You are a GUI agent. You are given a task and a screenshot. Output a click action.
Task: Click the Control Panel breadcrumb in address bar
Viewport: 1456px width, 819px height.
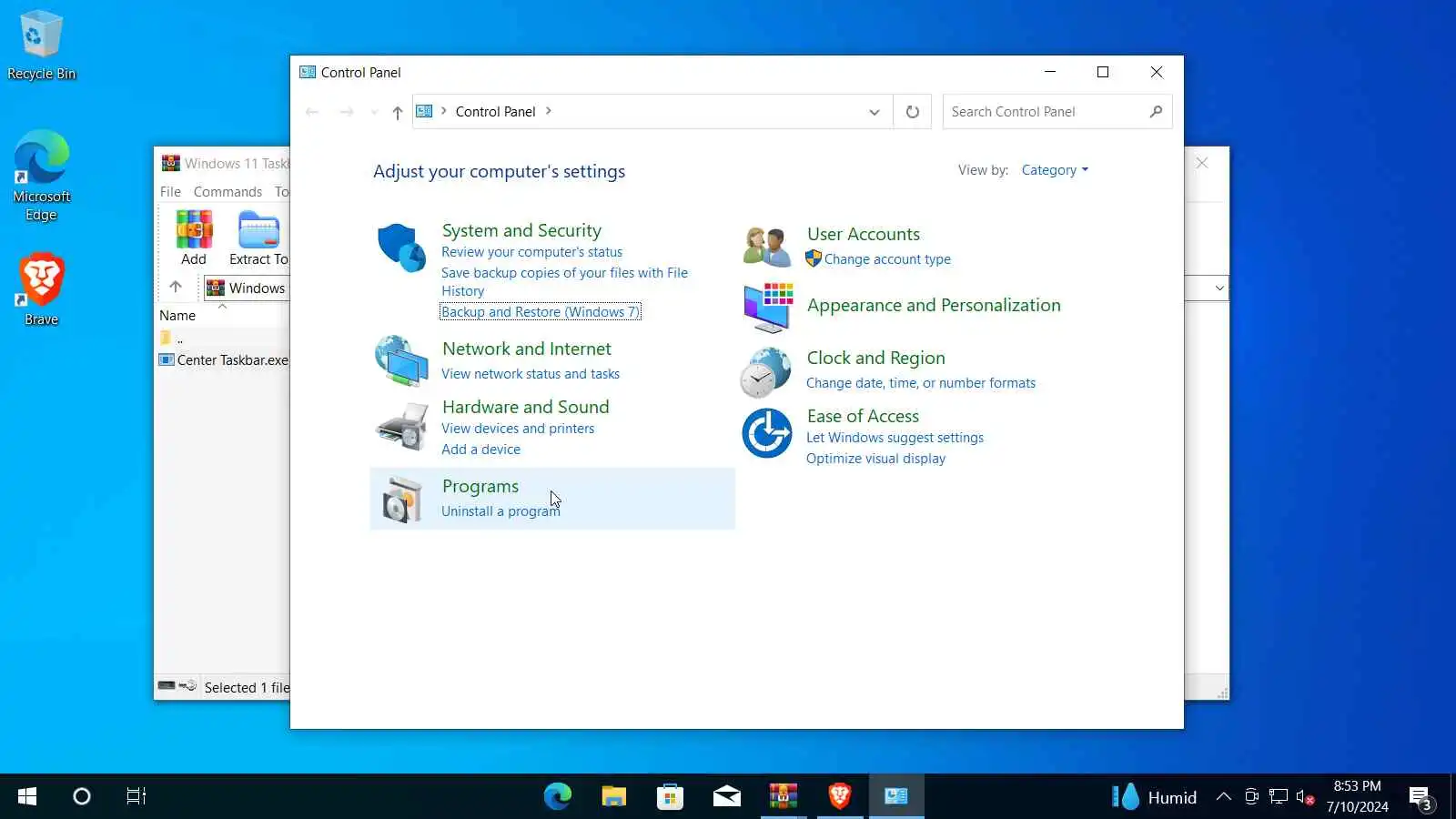coord(495,112)
